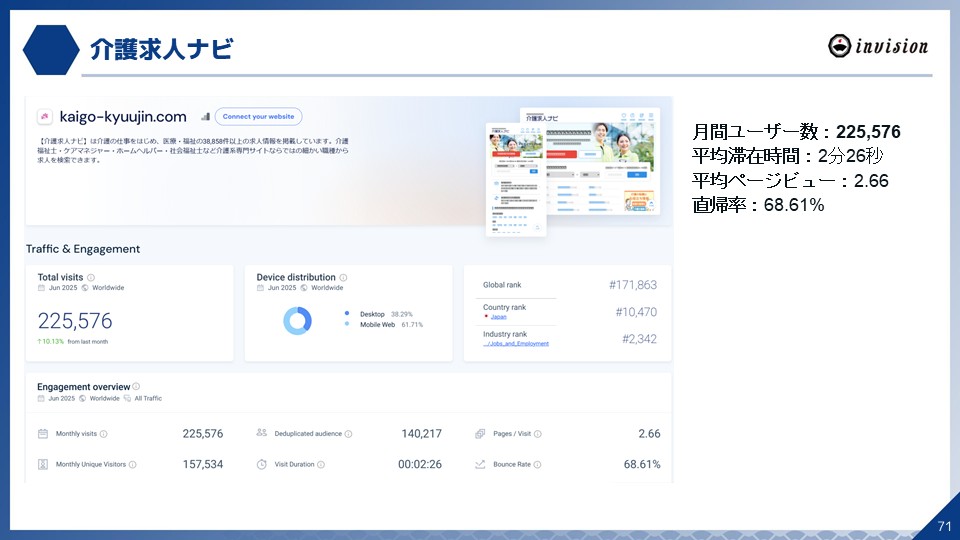Click the 10.13% from last month text
Viewport: 960px width, 540px height.
click(x=72, y=342)
